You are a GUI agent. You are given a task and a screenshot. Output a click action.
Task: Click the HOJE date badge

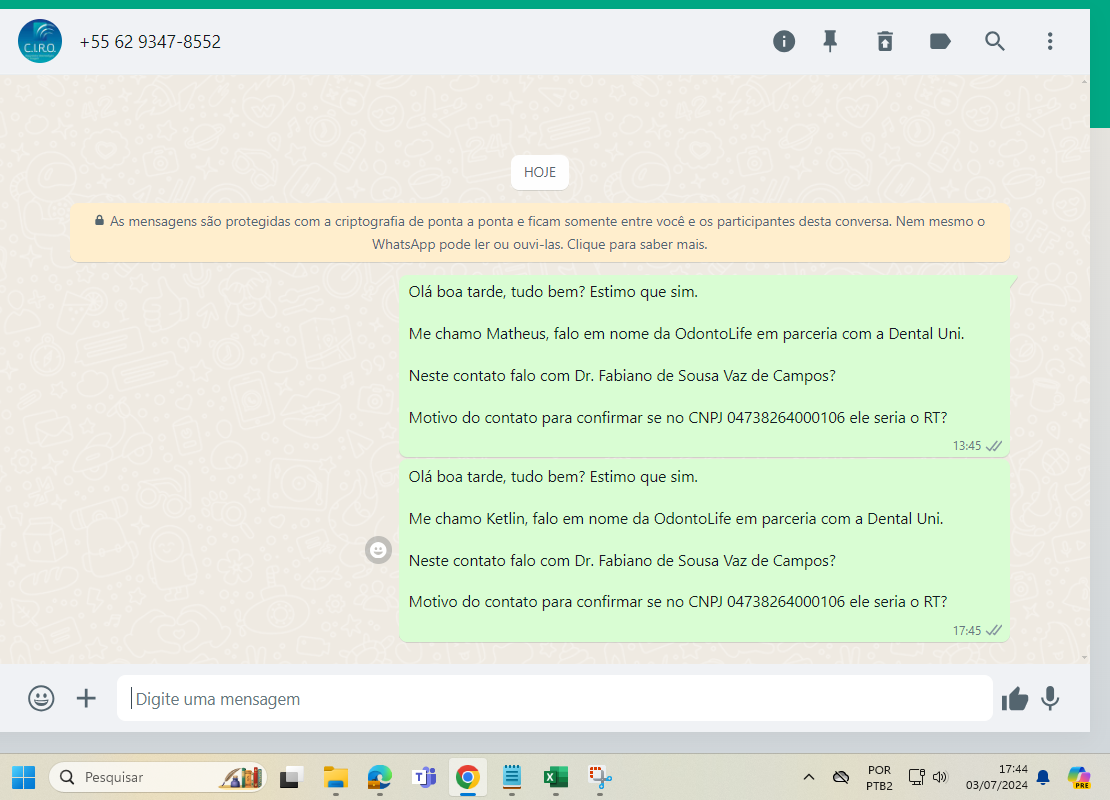(539, 172)
